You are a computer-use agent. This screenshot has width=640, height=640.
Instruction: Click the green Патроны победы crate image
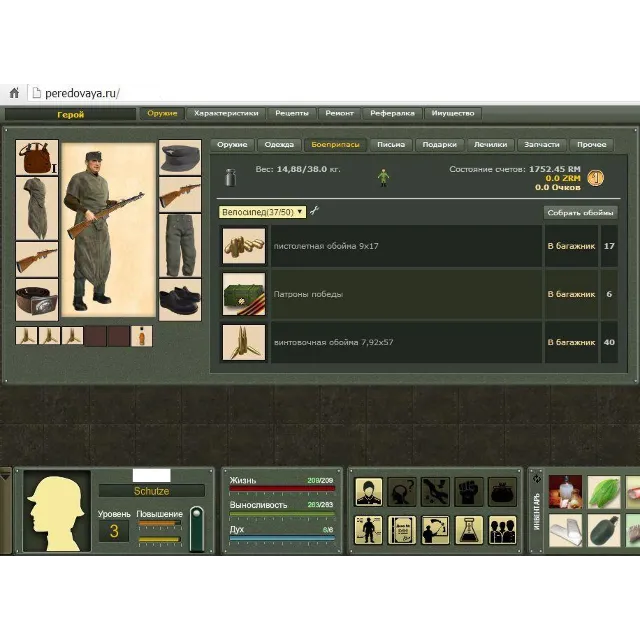click(244, 294)
